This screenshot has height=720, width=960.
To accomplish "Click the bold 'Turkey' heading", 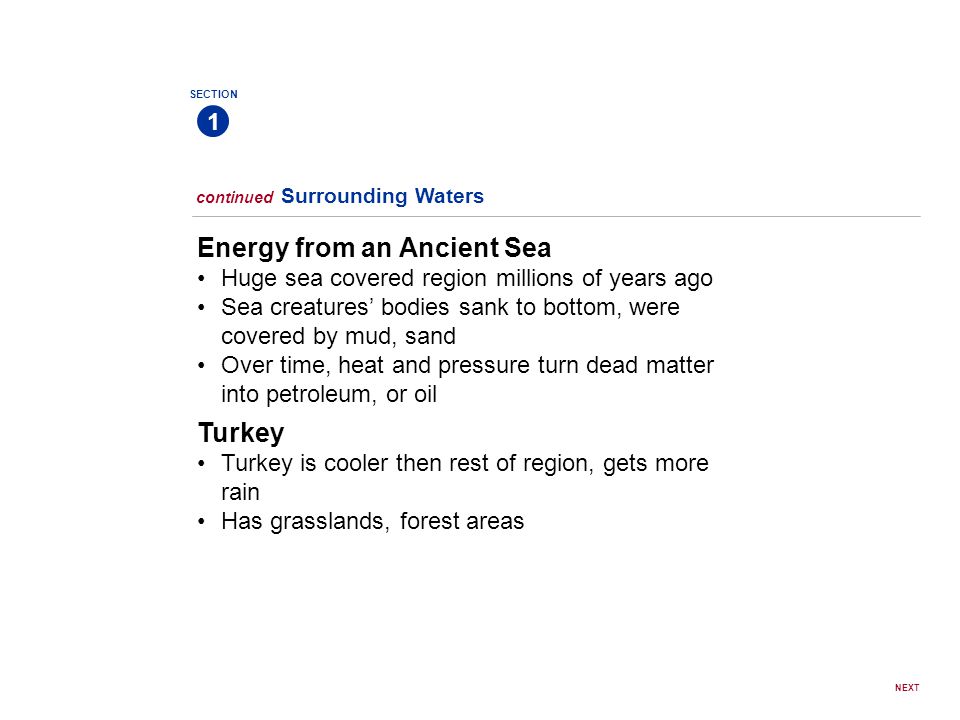I will click(241, 433).
